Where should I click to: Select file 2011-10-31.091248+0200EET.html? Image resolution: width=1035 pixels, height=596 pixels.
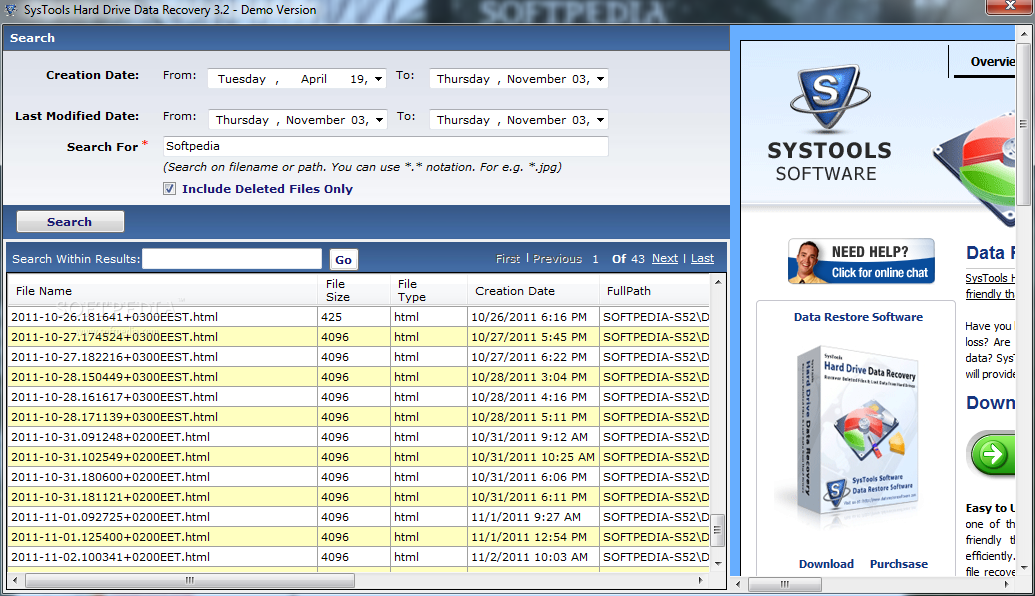(110, 437)
